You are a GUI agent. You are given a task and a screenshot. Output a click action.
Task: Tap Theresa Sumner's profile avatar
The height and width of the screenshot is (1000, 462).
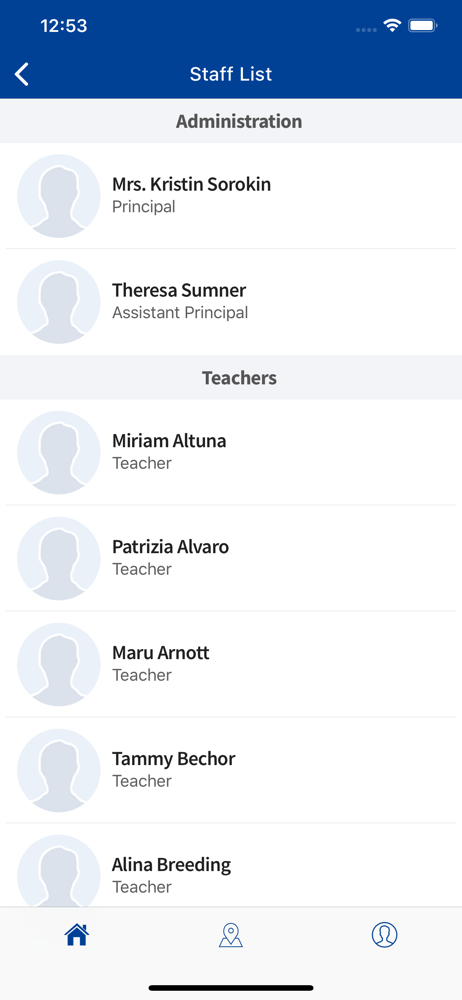59,302
